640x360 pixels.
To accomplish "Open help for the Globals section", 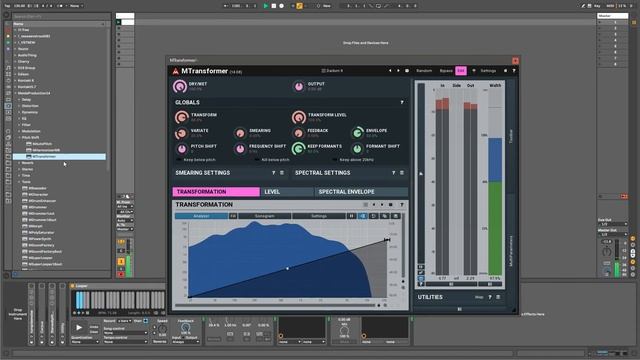I will (402, 102).
